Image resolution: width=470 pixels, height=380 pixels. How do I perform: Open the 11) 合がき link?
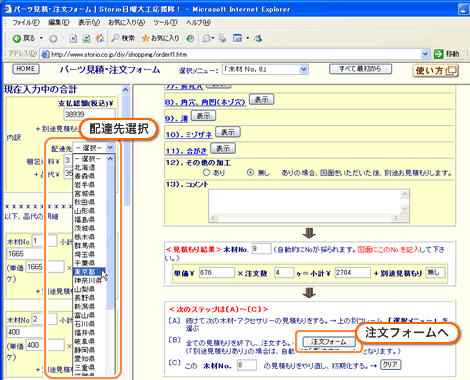click(x=186, y=151)
